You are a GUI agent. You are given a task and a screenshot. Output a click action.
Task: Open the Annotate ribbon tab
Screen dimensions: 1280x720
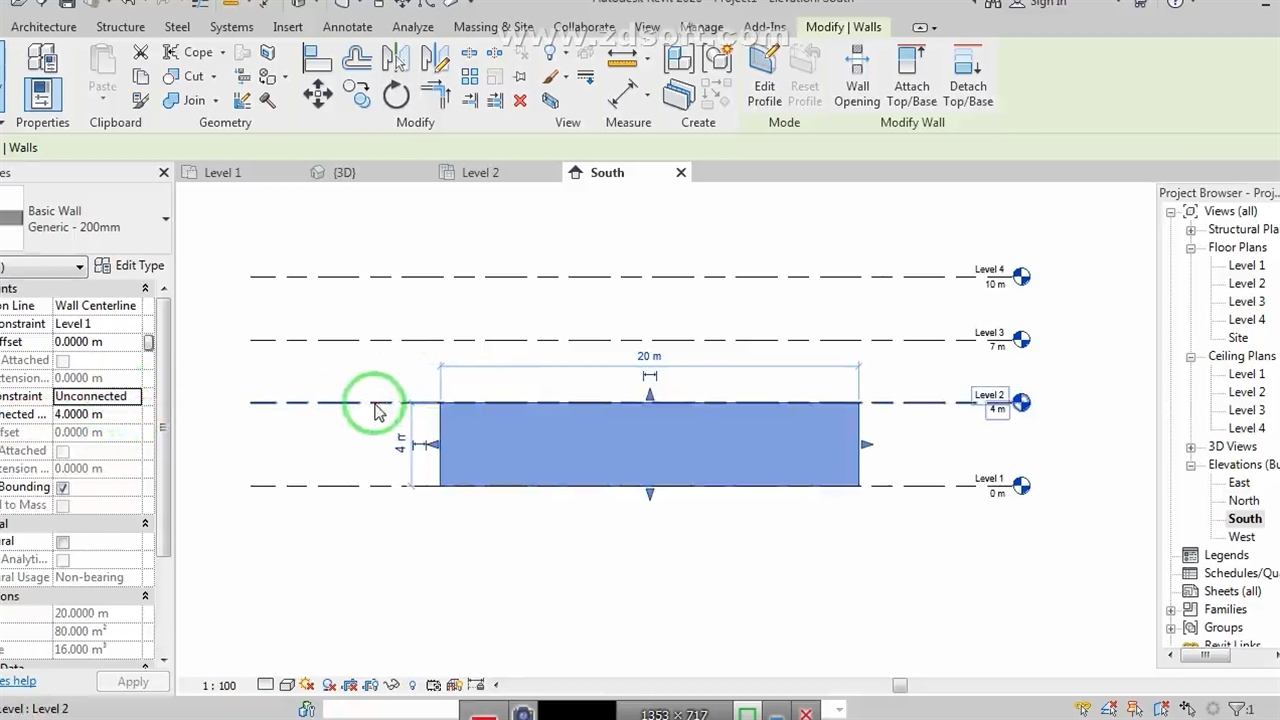347,27
